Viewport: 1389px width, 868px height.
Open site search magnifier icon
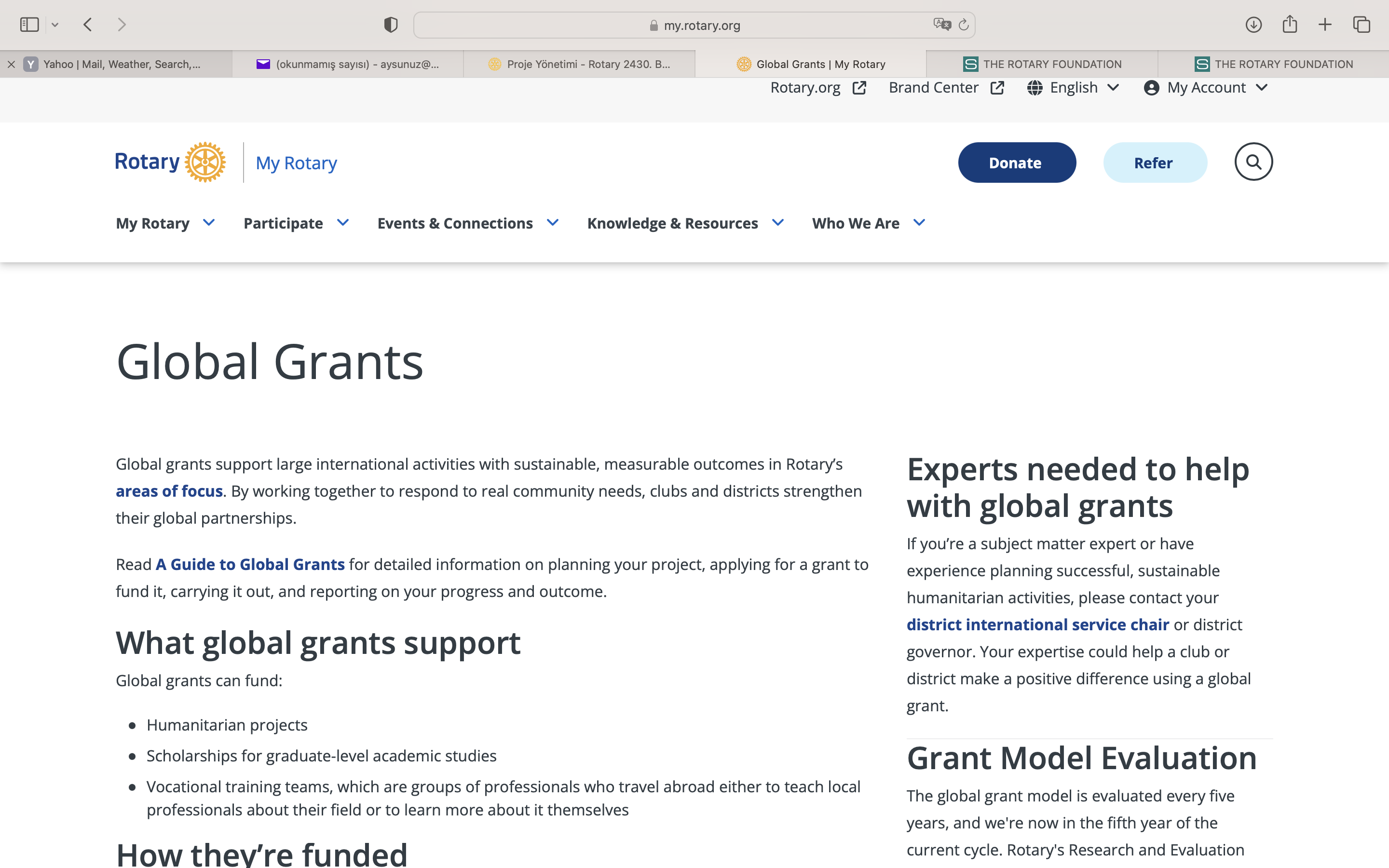pos(1253,162)
